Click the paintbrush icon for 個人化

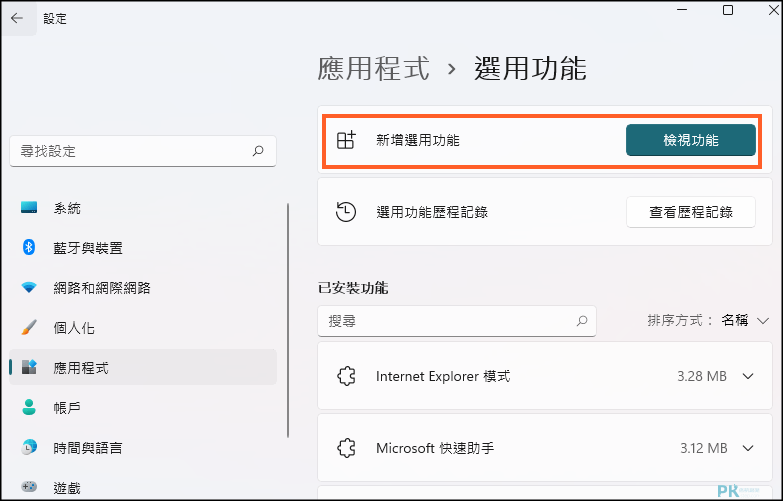pyautogui.click(x=29, y=327)
